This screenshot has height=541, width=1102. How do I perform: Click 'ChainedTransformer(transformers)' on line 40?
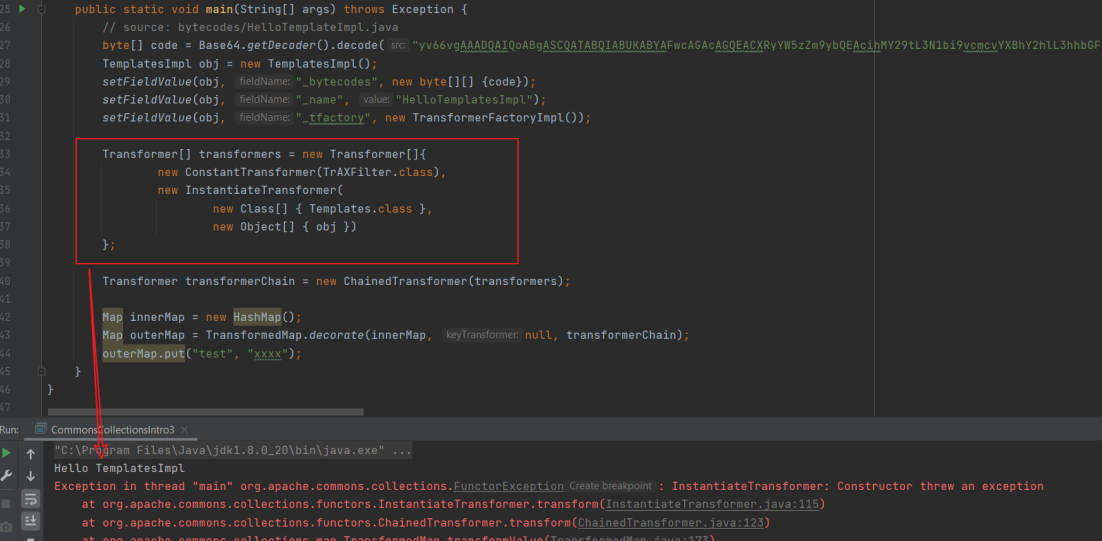(x=454, y=281)
